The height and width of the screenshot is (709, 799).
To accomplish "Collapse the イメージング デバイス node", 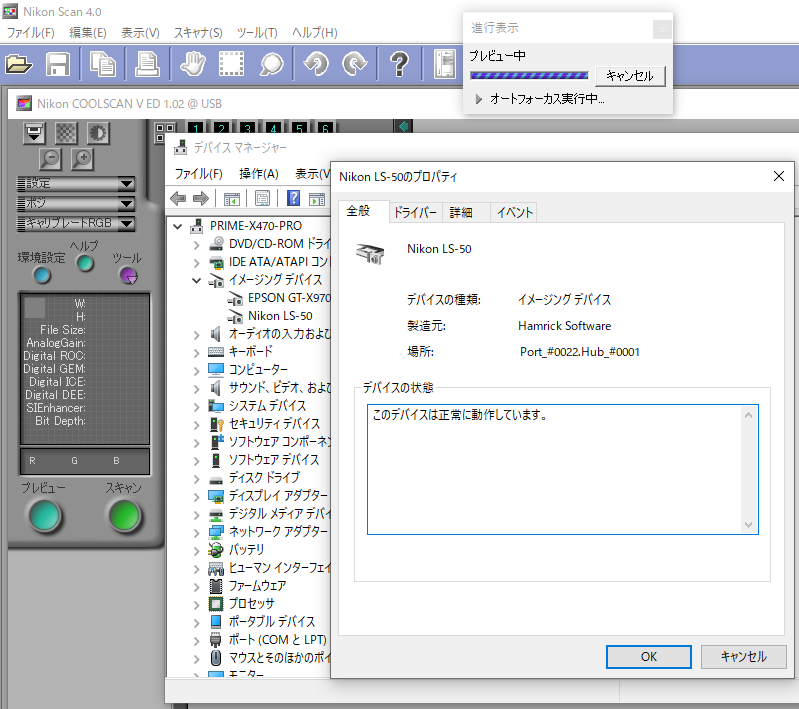I will point(196,280).
